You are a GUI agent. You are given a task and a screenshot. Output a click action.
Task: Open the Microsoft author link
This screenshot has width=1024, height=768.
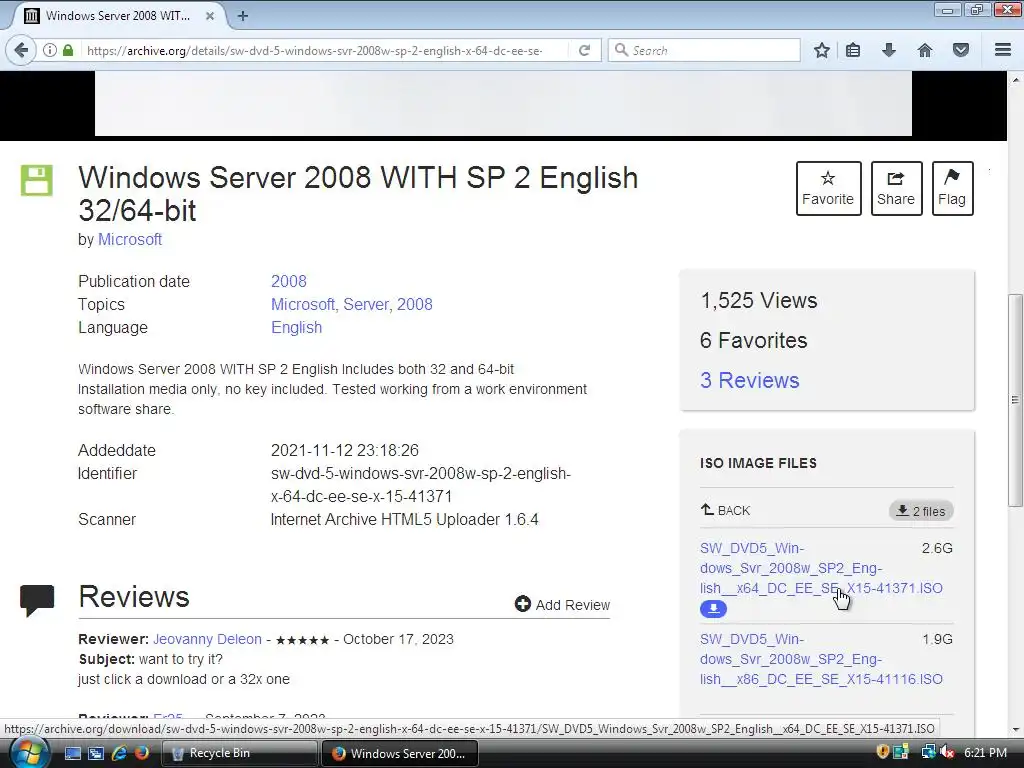click(x=130, y=240)
